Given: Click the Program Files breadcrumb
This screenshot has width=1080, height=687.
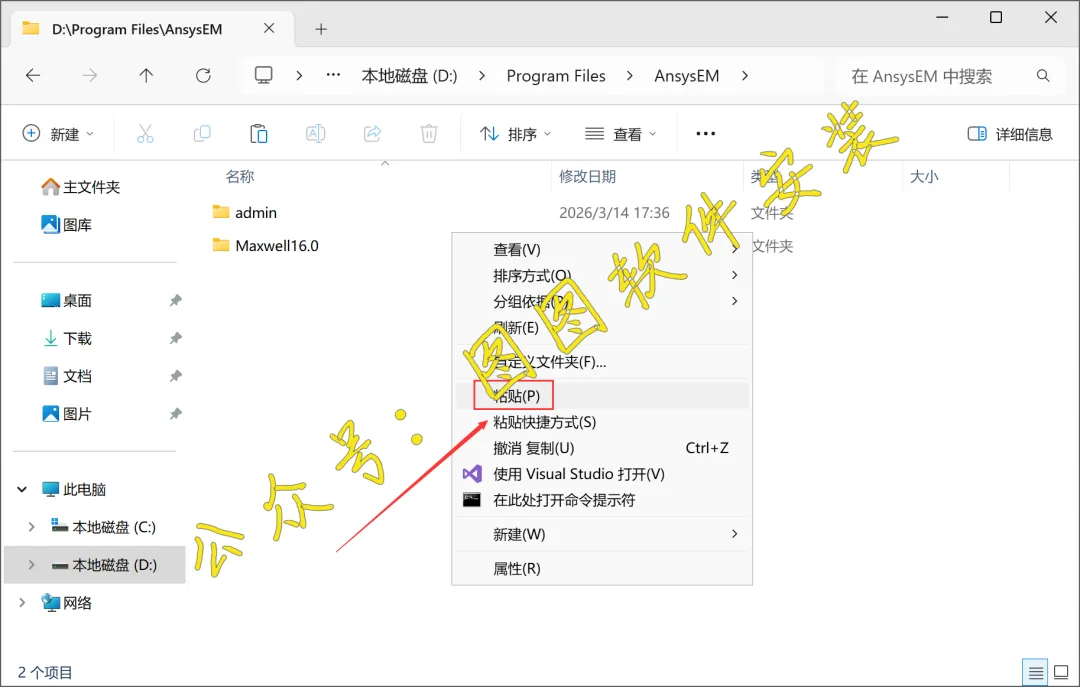Looking at the screenshot, I should pyautogui.click(x=556, y=76).
